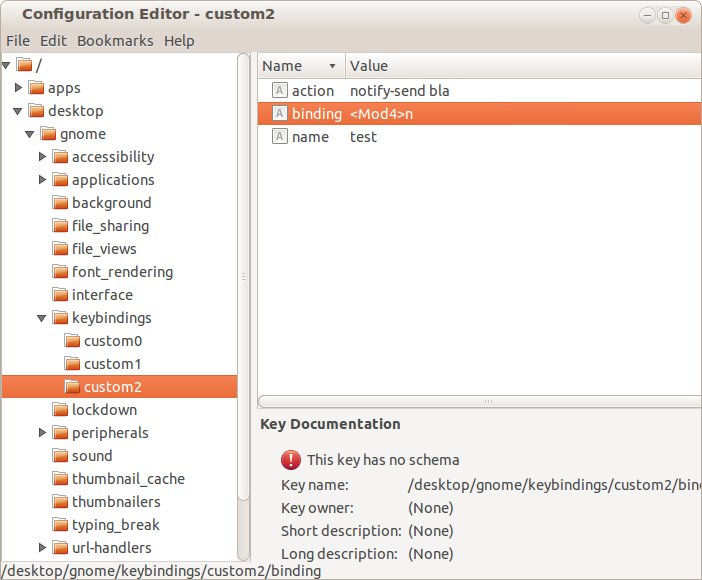The height and width of the screenshot is (580, 702).
Task: Click the applications folder icon
Action: pyautogui.click(x=60, y=180)
